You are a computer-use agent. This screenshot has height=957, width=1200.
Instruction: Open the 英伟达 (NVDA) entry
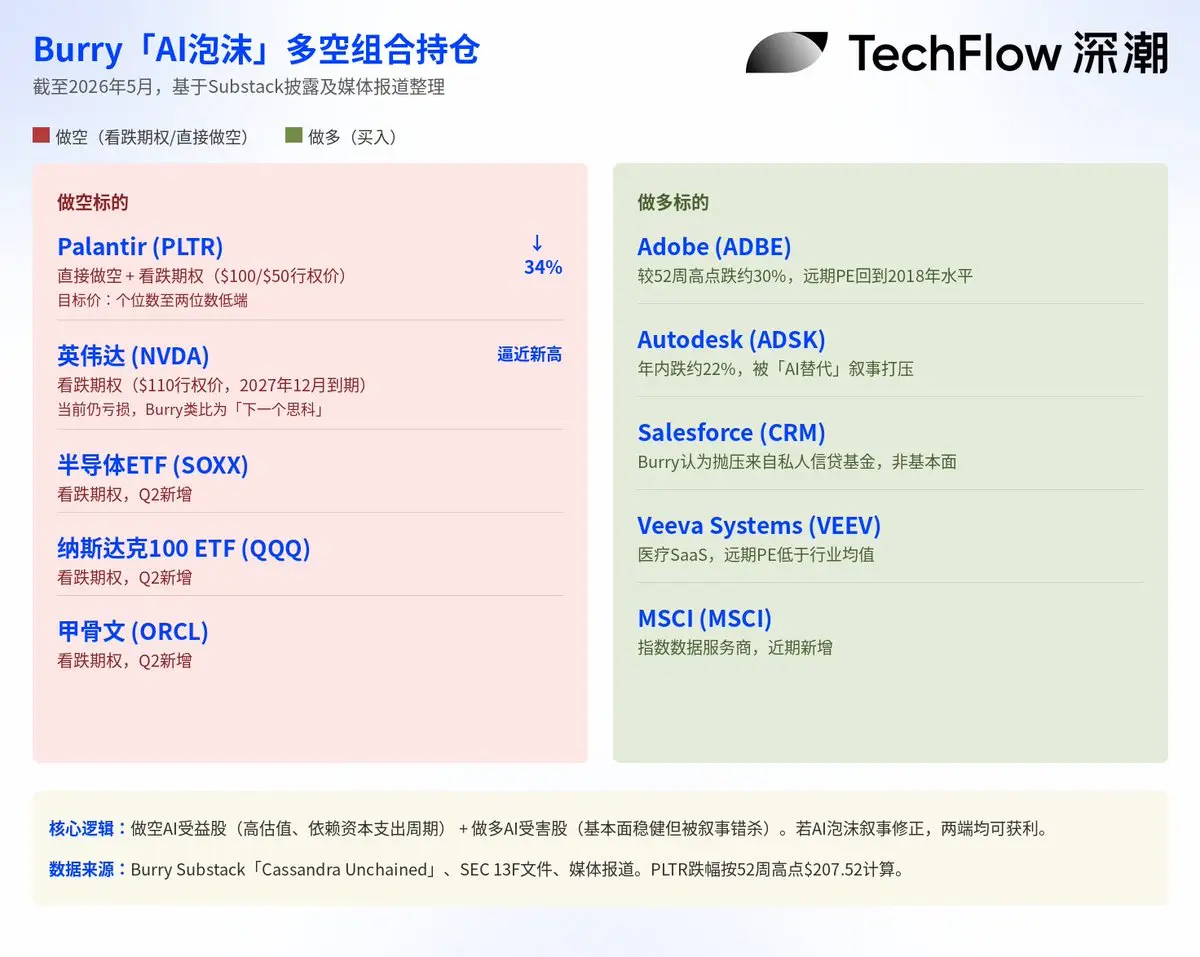(133, 356)
